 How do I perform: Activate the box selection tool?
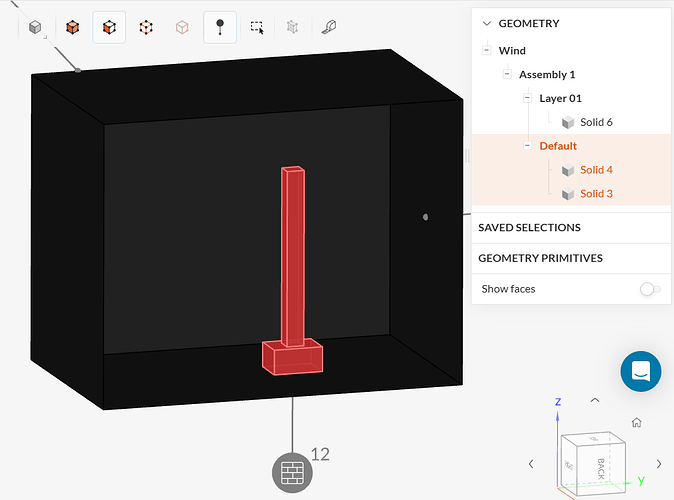[257, 28]
